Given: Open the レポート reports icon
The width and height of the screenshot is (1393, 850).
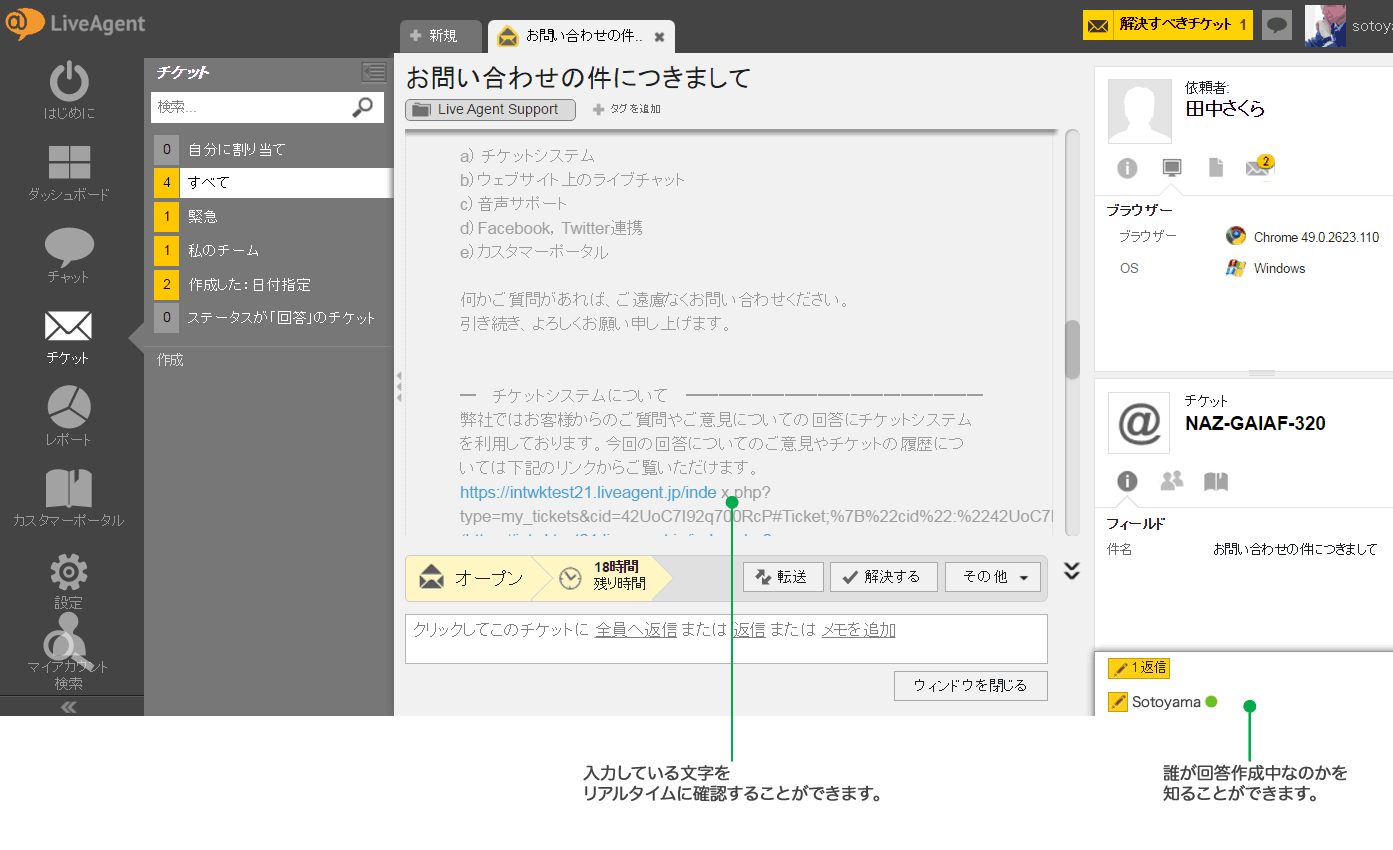Looking at the screenshot, I should pos(69,407).
